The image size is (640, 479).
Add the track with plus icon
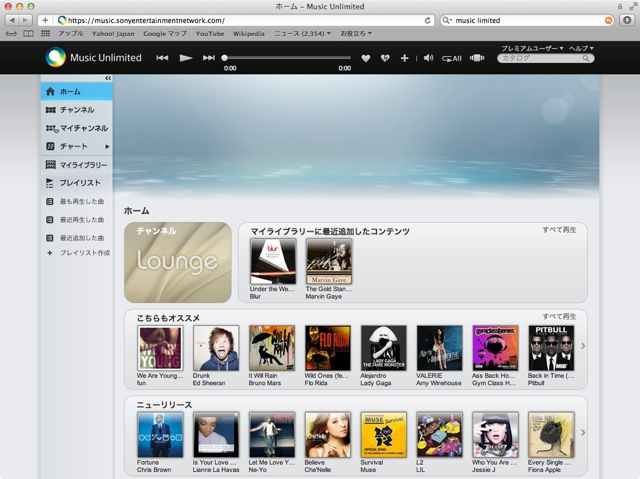(404, 58)
